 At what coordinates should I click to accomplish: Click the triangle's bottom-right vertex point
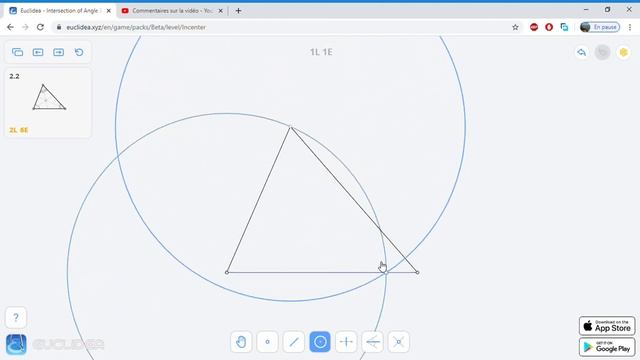(x=417, y=272)
